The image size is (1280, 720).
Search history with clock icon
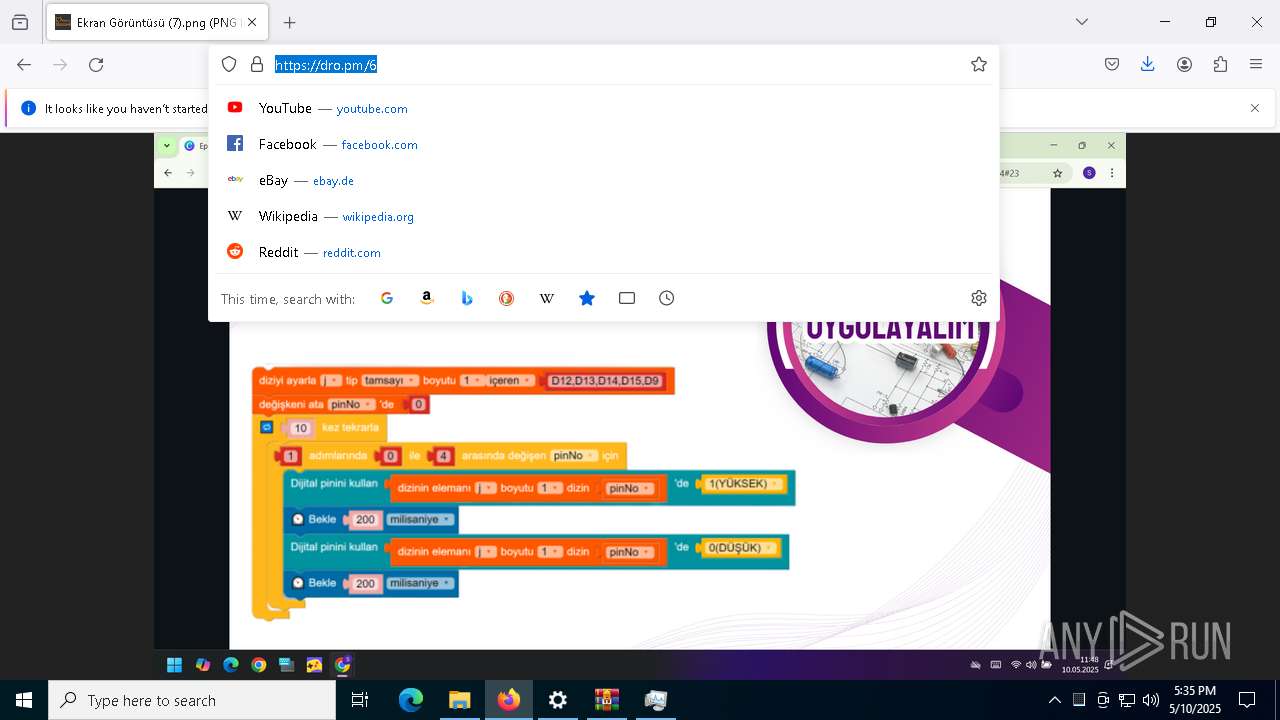(667, 298)
